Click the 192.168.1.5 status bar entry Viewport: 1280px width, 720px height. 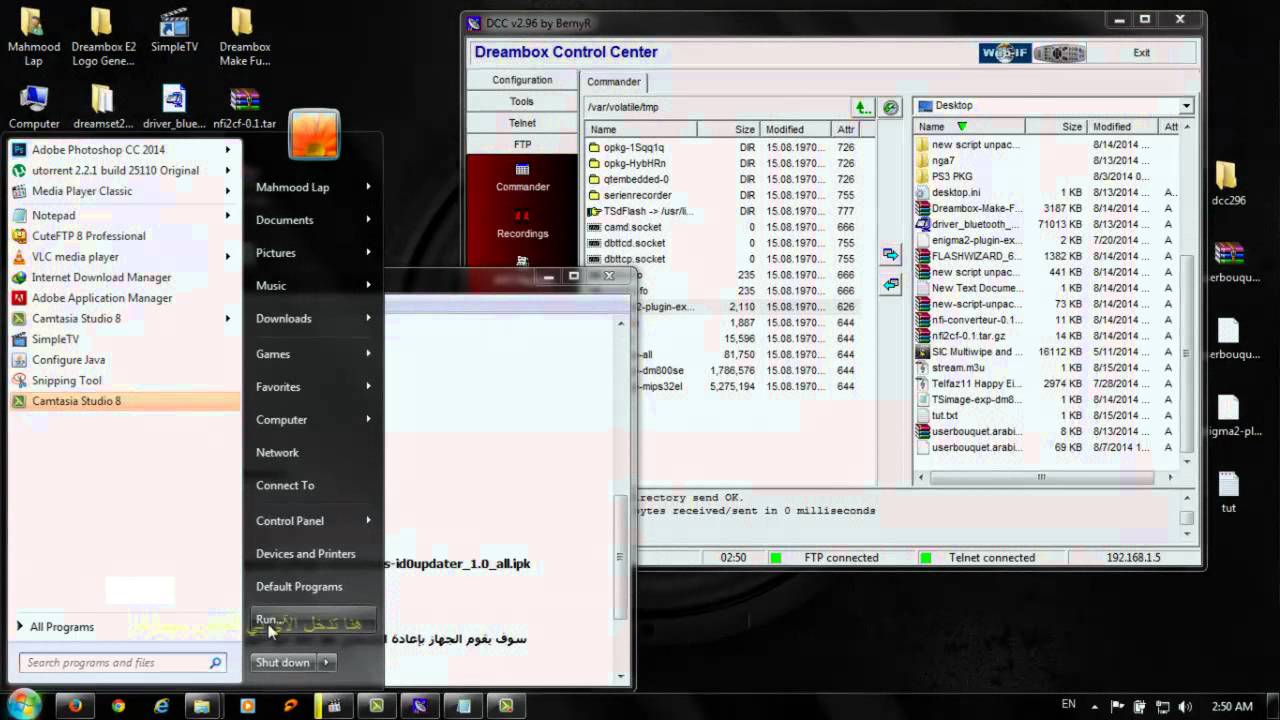pos(1133,558)
